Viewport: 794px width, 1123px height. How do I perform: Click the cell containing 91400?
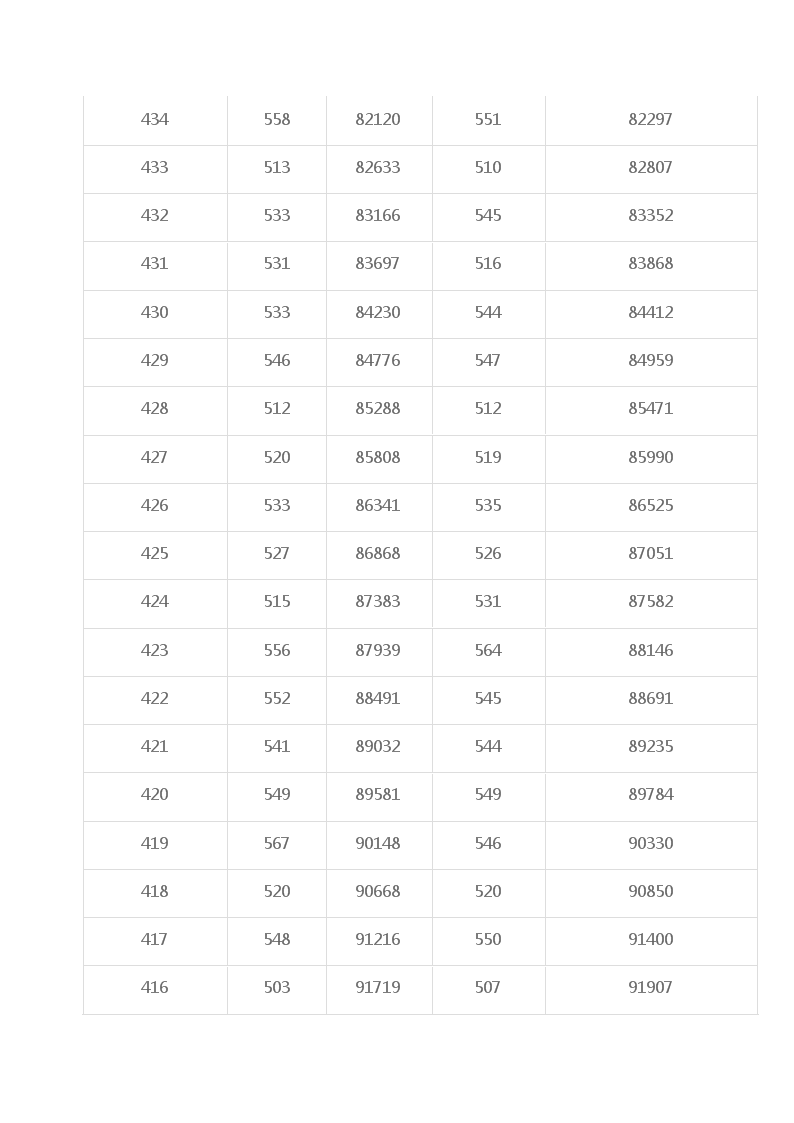pos(651,940)
